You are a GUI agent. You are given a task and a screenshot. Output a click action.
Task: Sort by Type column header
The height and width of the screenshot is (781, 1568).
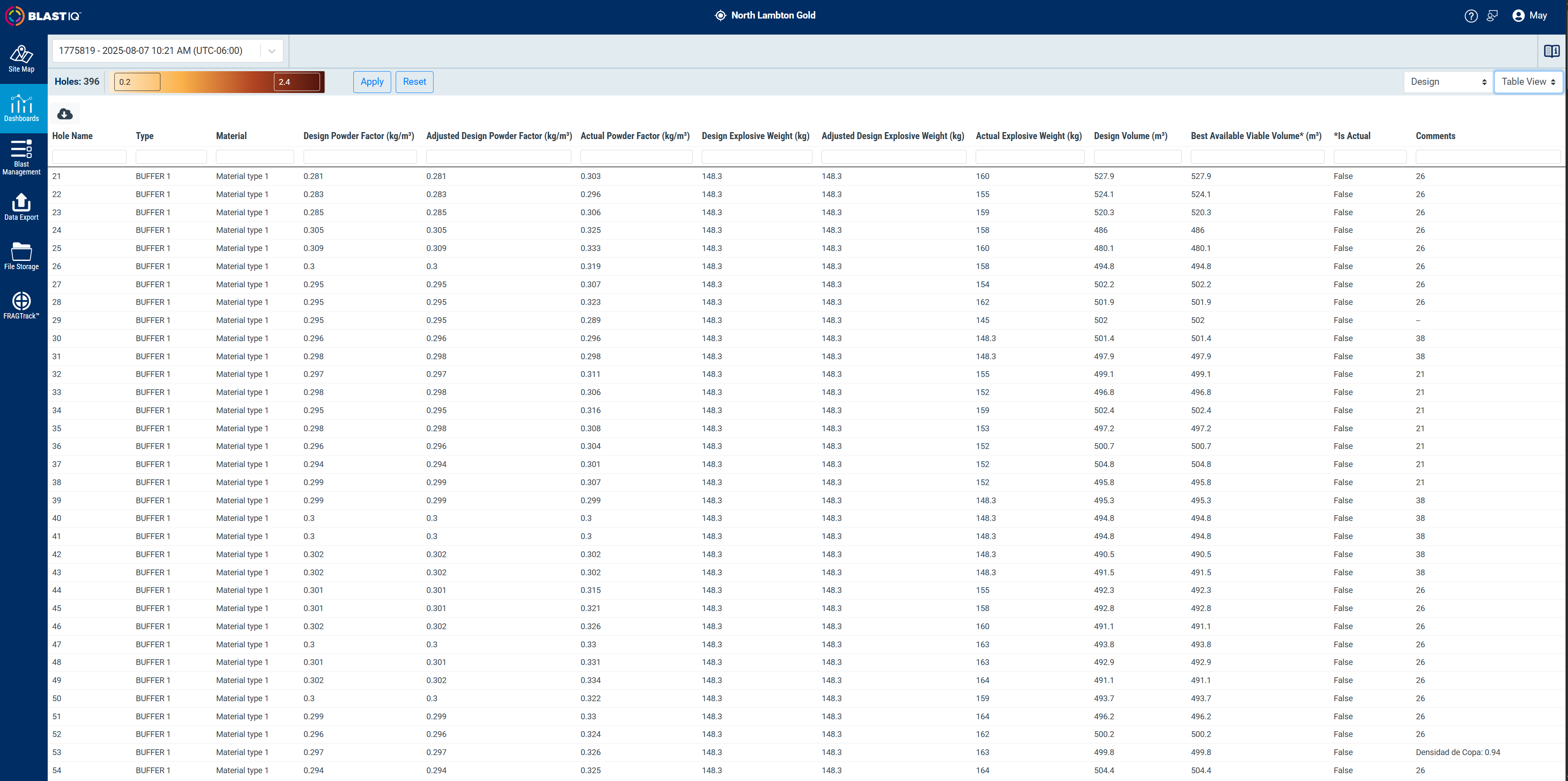point(145,136)
